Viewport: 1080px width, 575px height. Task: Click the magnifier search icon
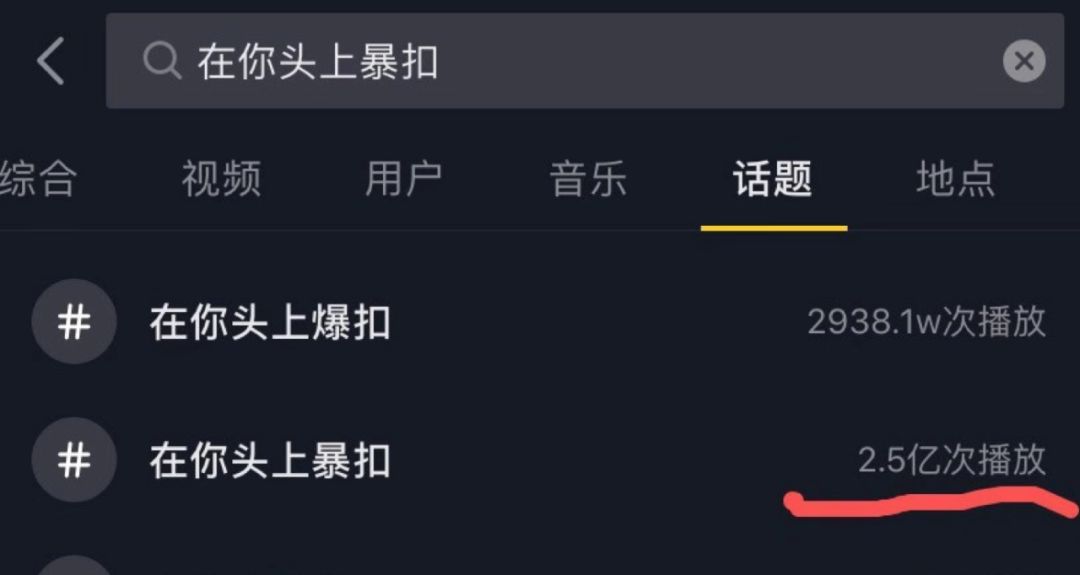click(x=160, y=61)
